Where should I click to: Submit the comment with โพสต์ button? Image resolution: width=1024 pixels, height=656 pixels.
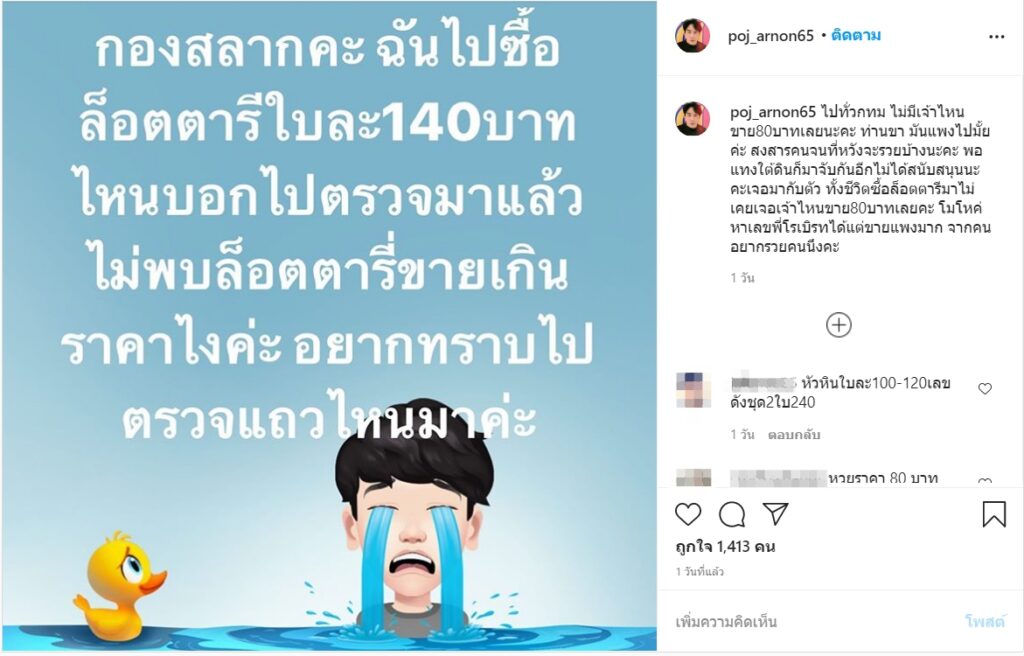tap(984, 621)
